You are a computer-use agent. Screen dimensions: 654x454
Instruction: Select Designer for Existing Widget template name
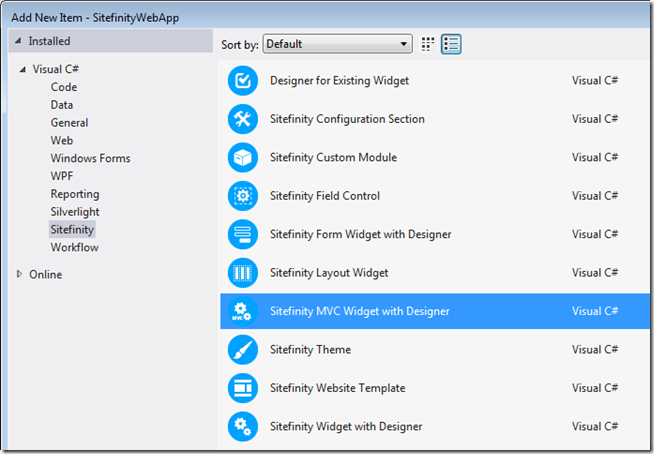click(340, 81)
